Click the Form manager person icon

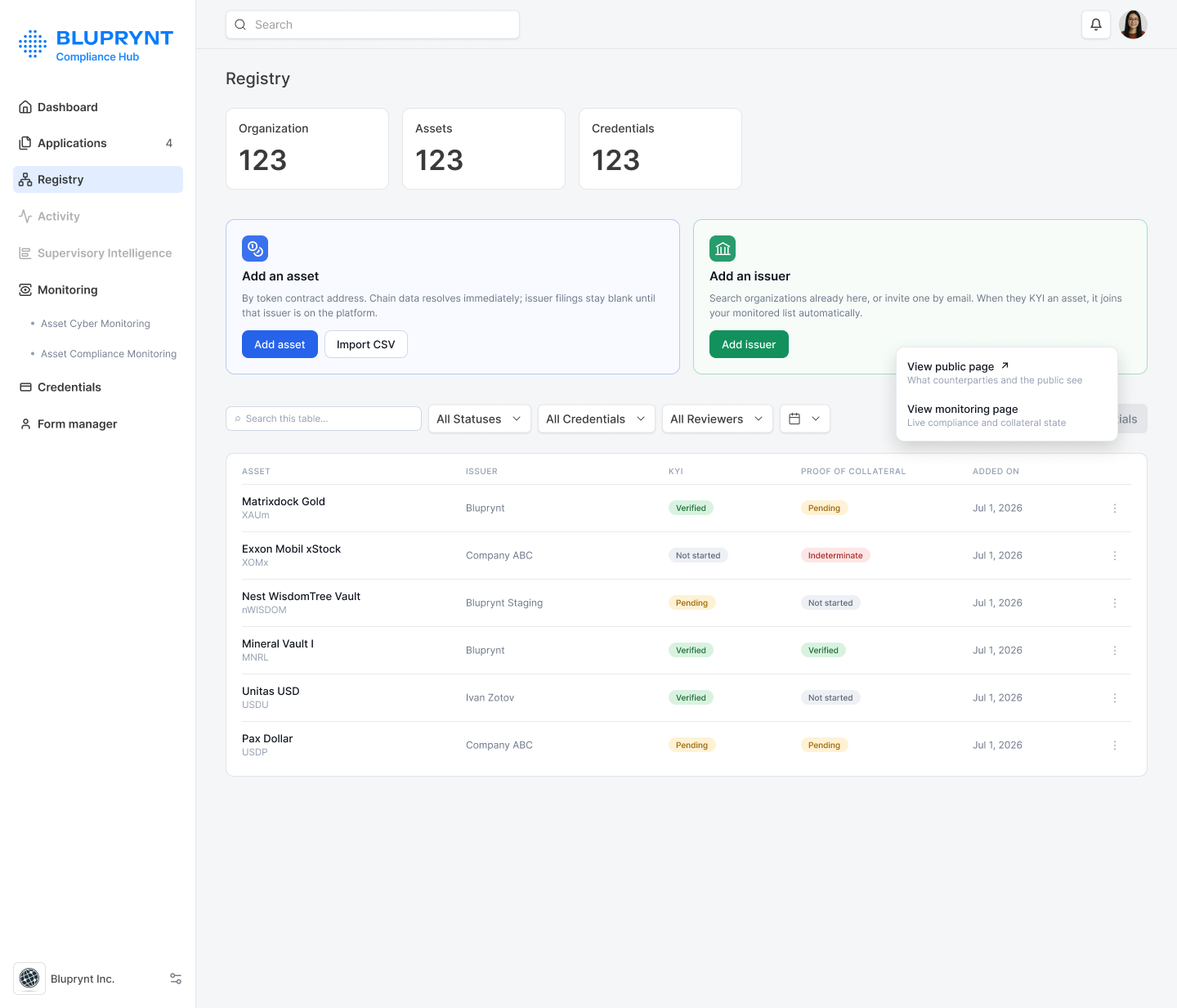[25, 424]
